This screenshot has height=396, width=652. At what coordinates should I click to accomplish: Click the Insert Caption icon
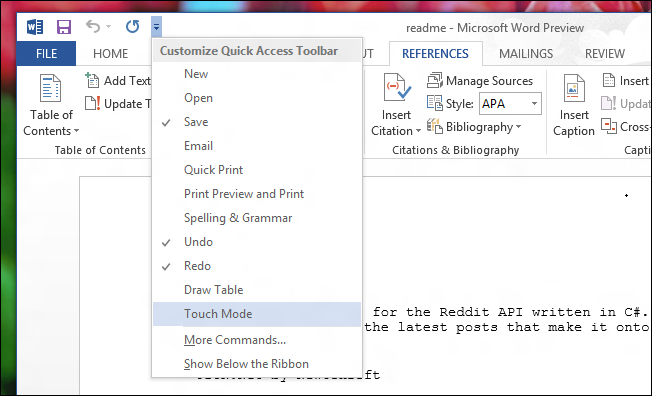(x=574, y=88)
